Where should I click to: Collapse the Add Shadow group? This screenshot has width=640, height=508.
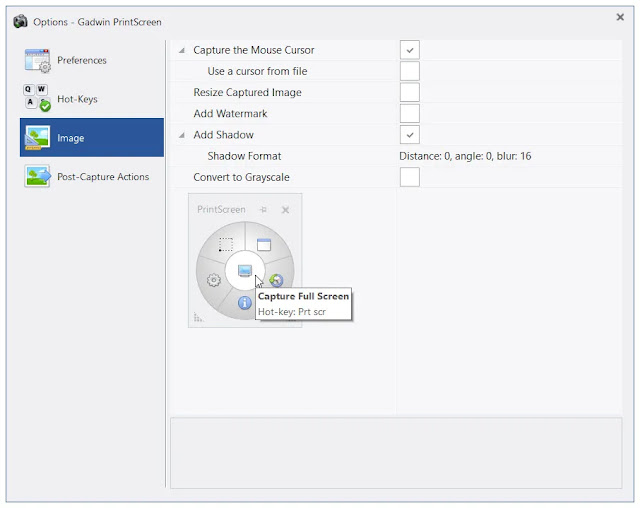pos(182,135)
